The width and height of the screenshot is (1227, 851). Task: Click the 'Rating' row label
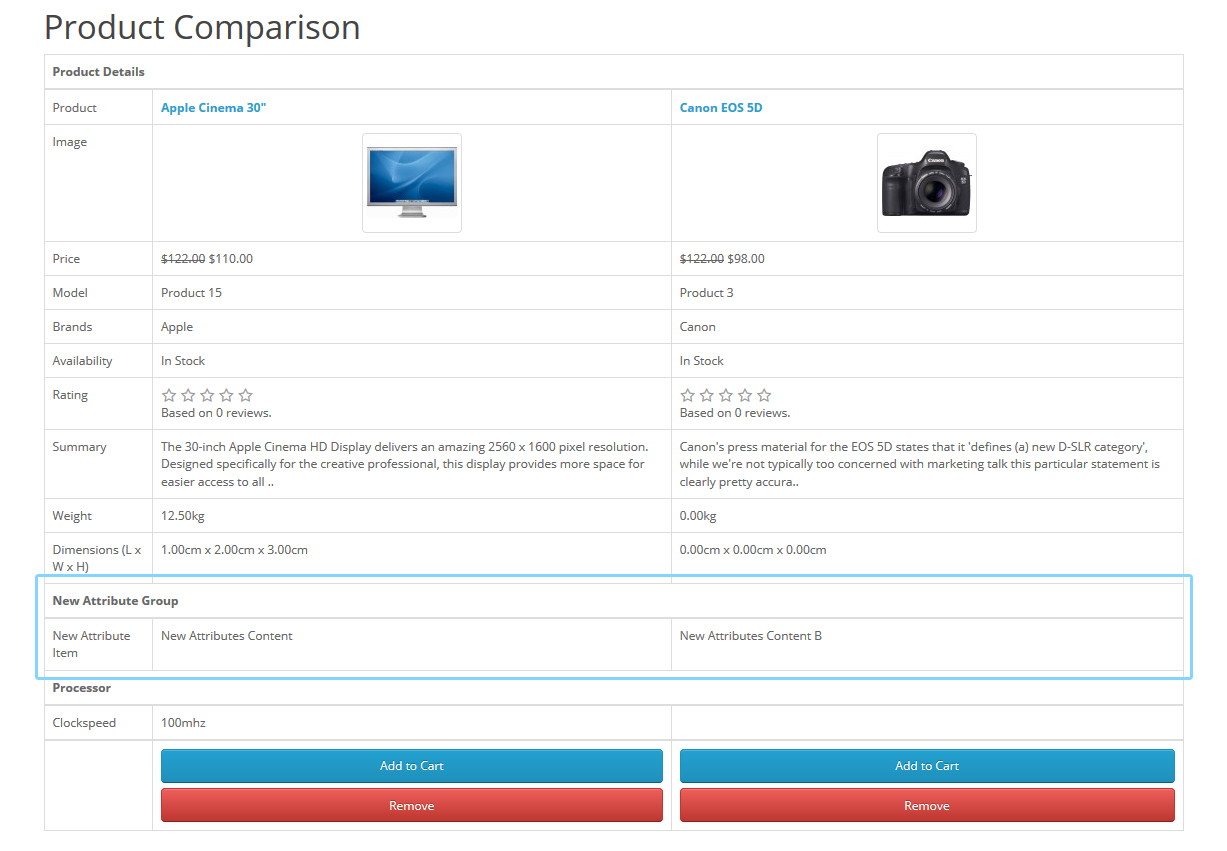(70, 395)
